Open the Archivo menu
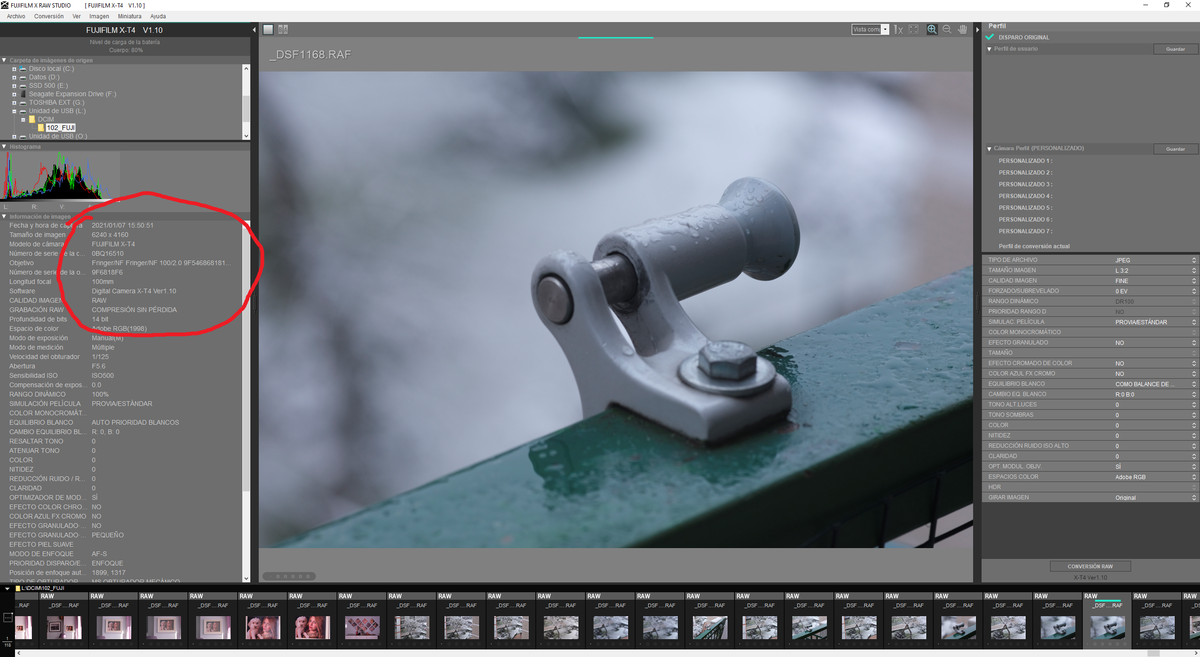Screen dimensions: 1200x657 pyautogui.click(x=16, y=16)
